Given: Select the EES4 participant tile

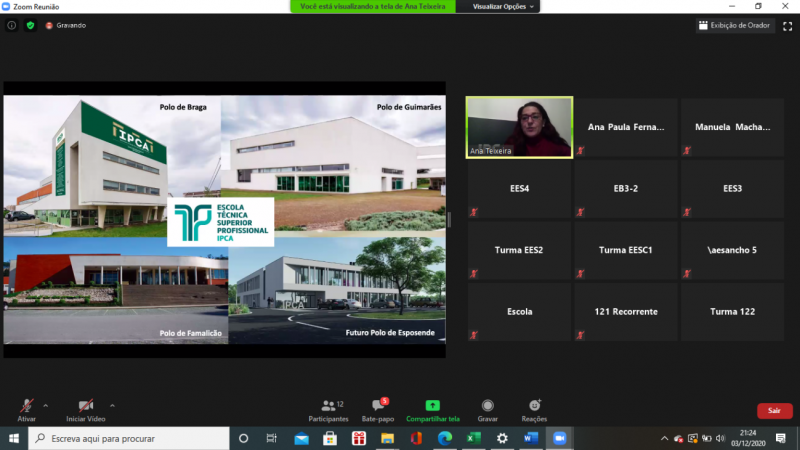Looking at the screenshot, I should (x=519, y=189).
